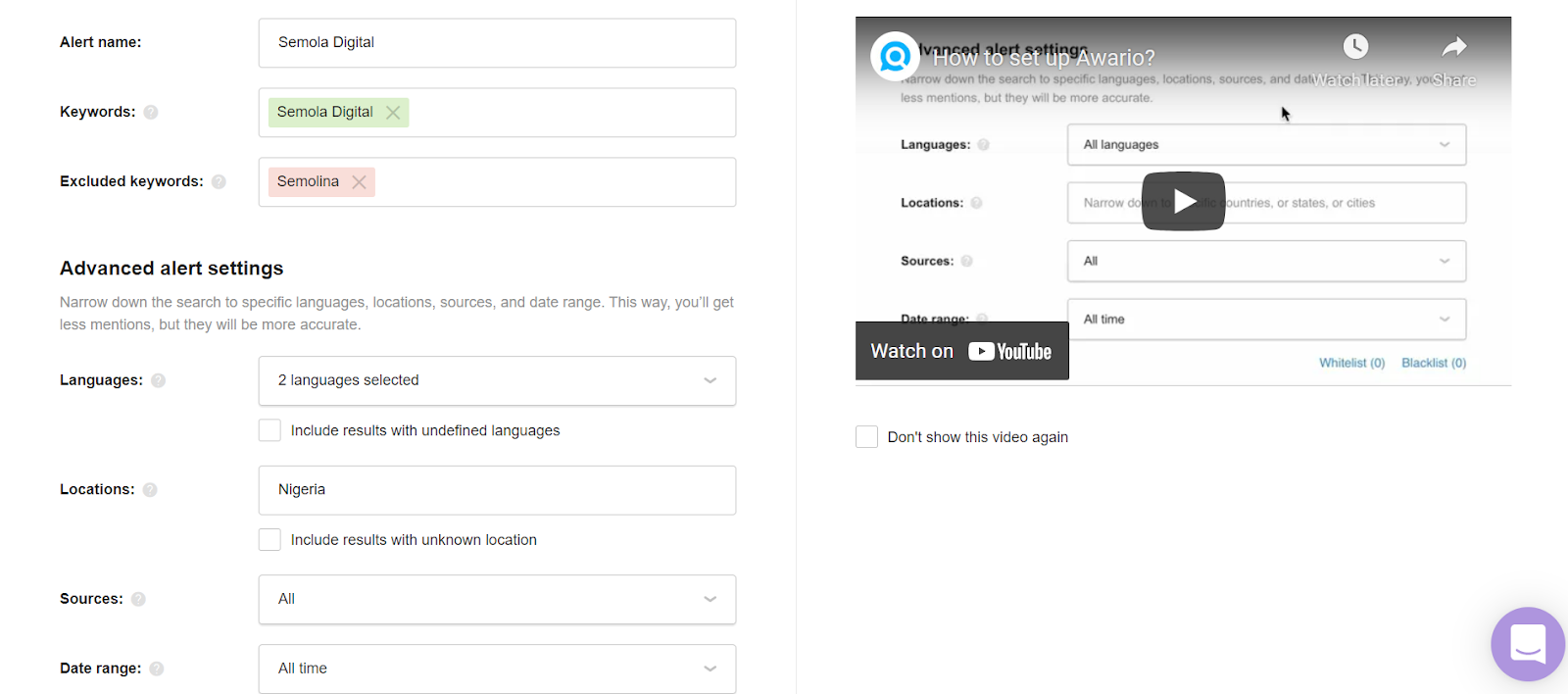Image resolution: width=1568 pixels, height=694 pixels.
Task: Click the Keywords help question icon
Action: pyautogui.click(x=151, y=112)
